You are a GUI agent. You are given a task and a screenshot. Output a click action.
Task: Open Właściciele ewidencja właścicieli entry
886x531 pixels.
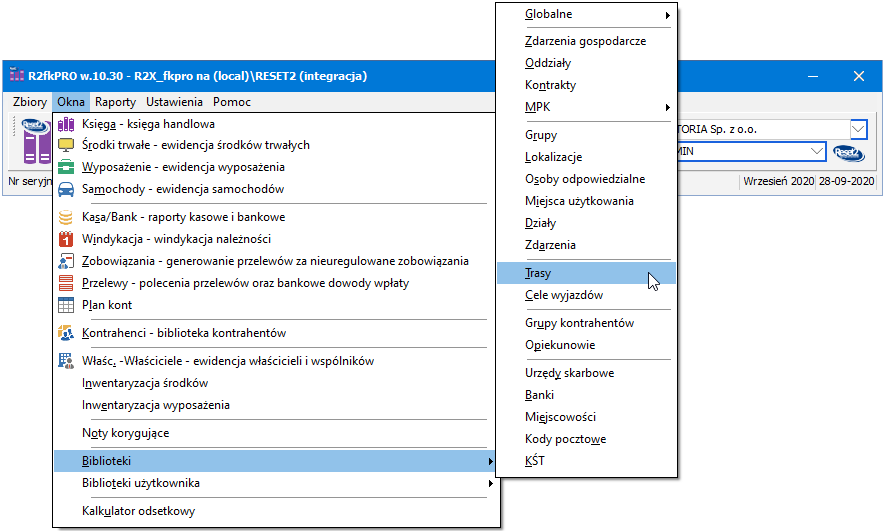[x=277, y=361]
